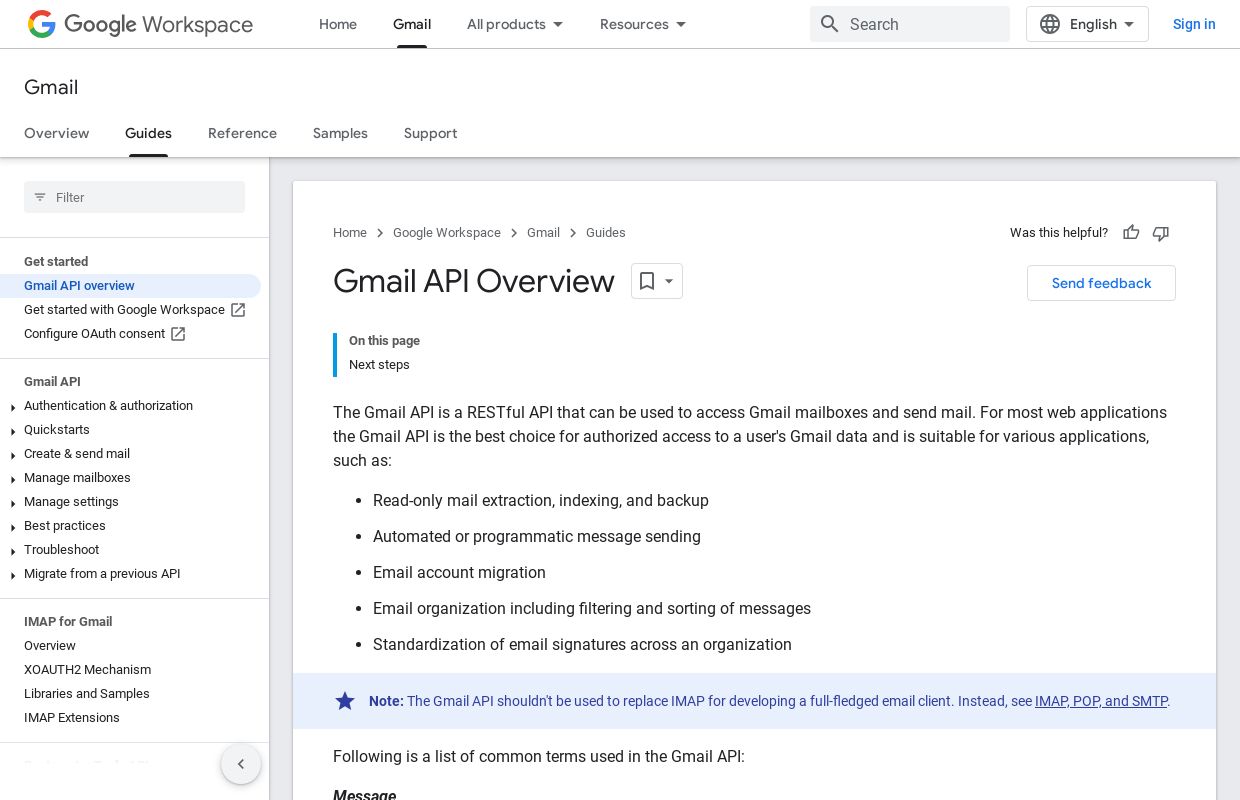The height and width of the screenshot is (800, 1240).
Task: Expand the Quickstarts section
Action: point(13,432)
